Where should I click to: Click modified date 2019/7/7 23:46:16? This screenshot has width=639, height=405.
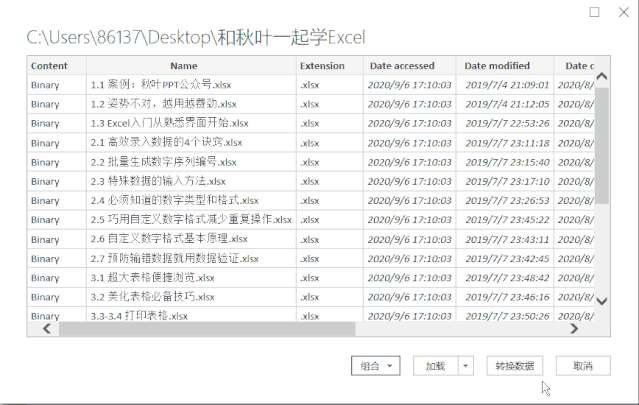(507, 297)
